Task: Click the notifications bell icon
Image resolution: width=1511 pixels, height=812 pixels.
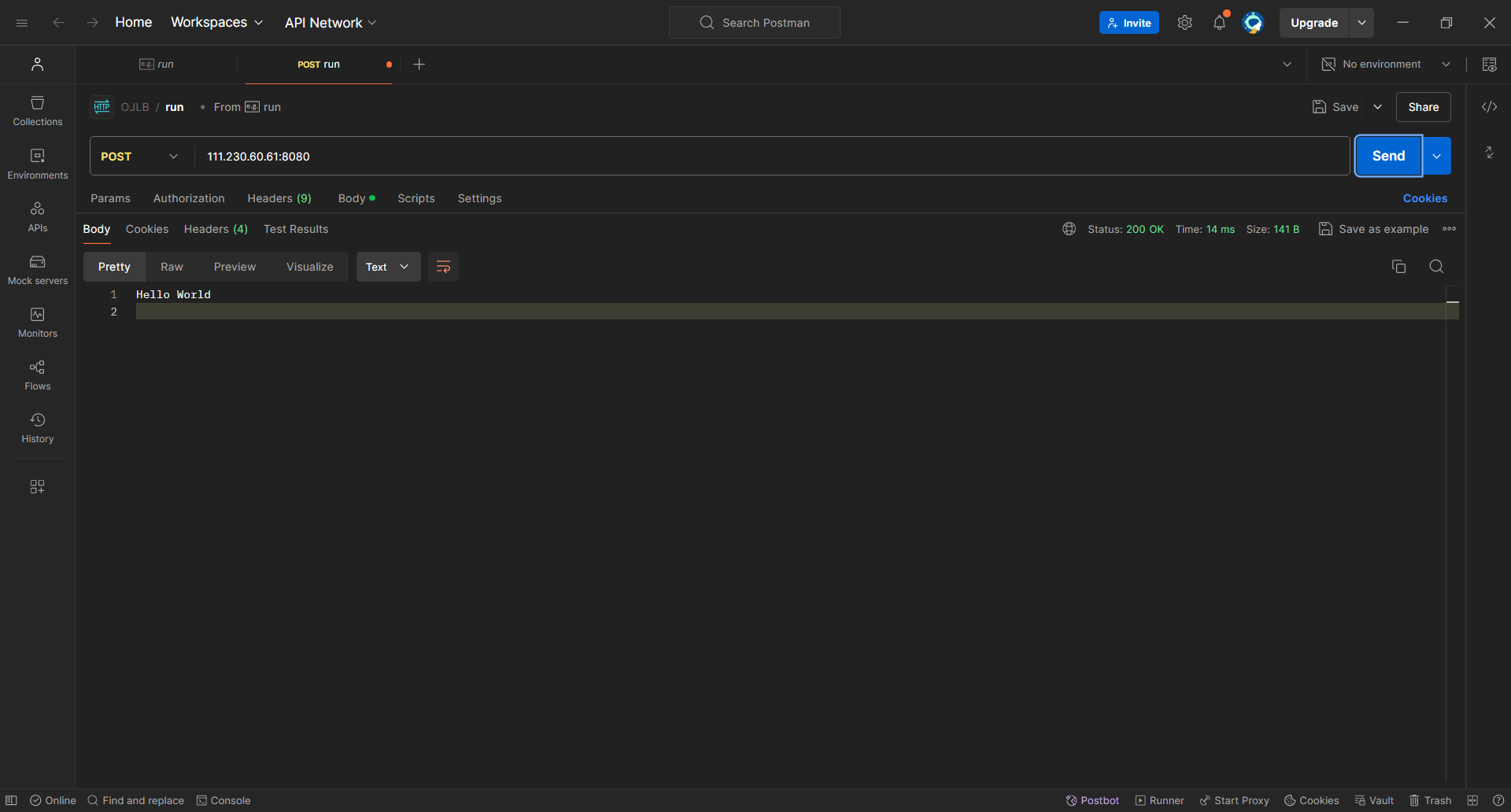Action: pyautogui.click(x=1219, y=23)
